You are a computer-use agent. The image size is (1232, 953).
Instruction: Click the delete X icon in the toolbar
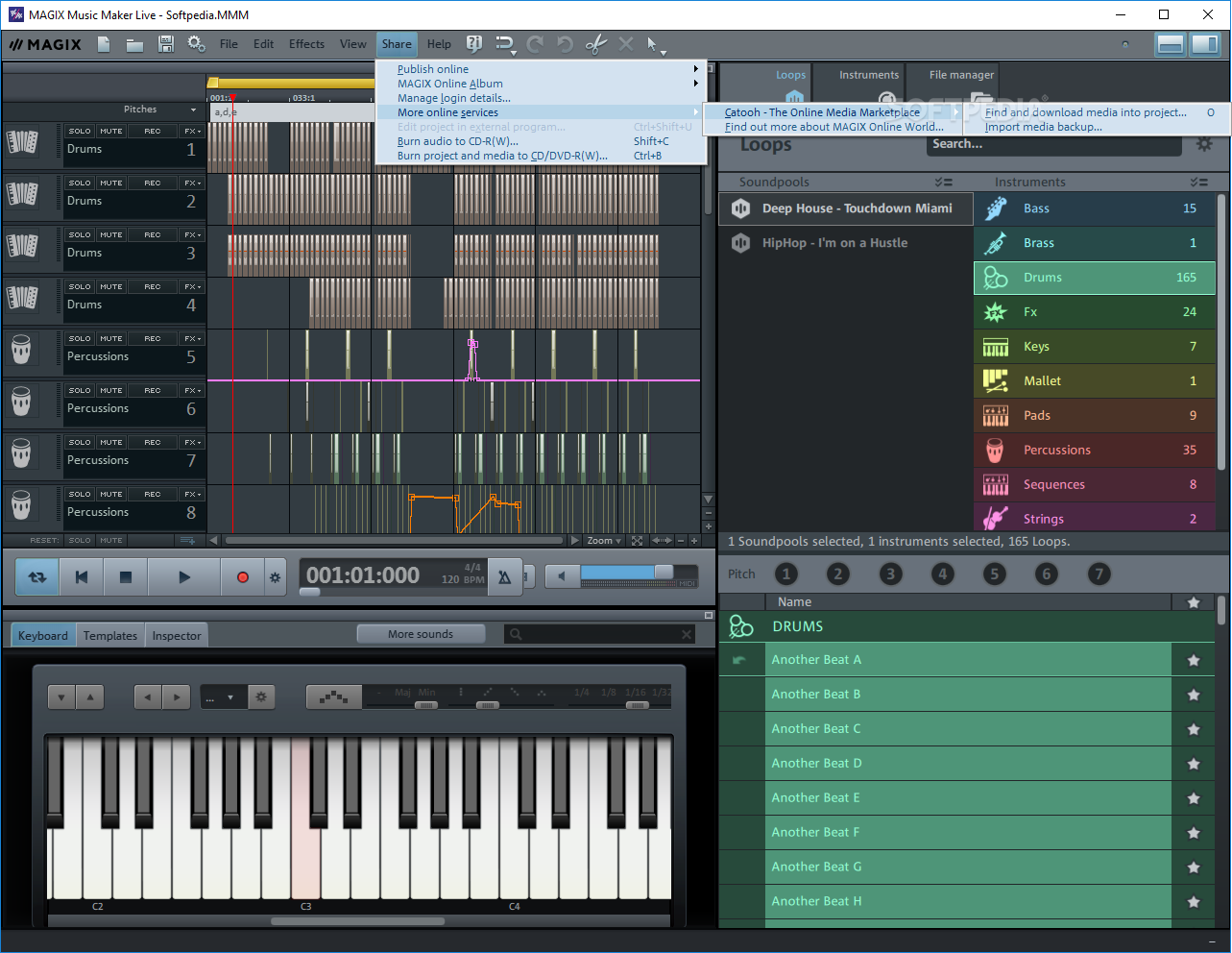626,44
